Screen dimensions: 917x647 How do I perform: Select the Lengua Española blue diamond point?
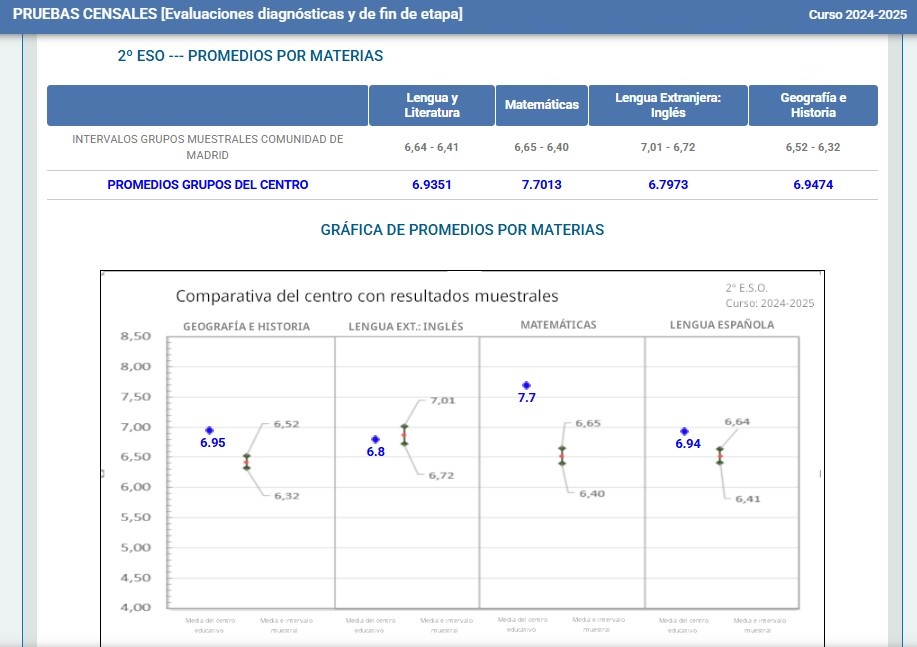(x=685, y=431)
